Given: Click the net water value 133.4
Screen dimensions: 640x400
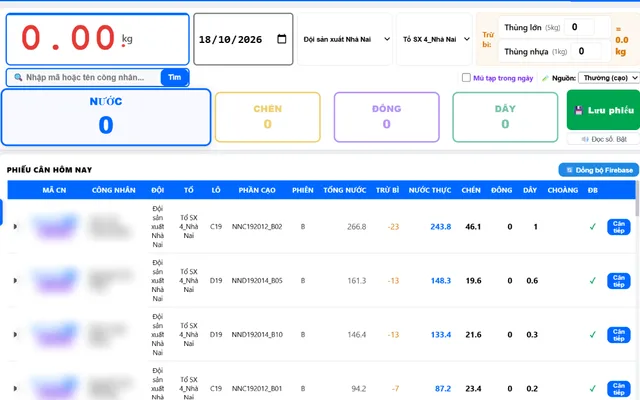Looking at the screenshot, I should (440, 335).
